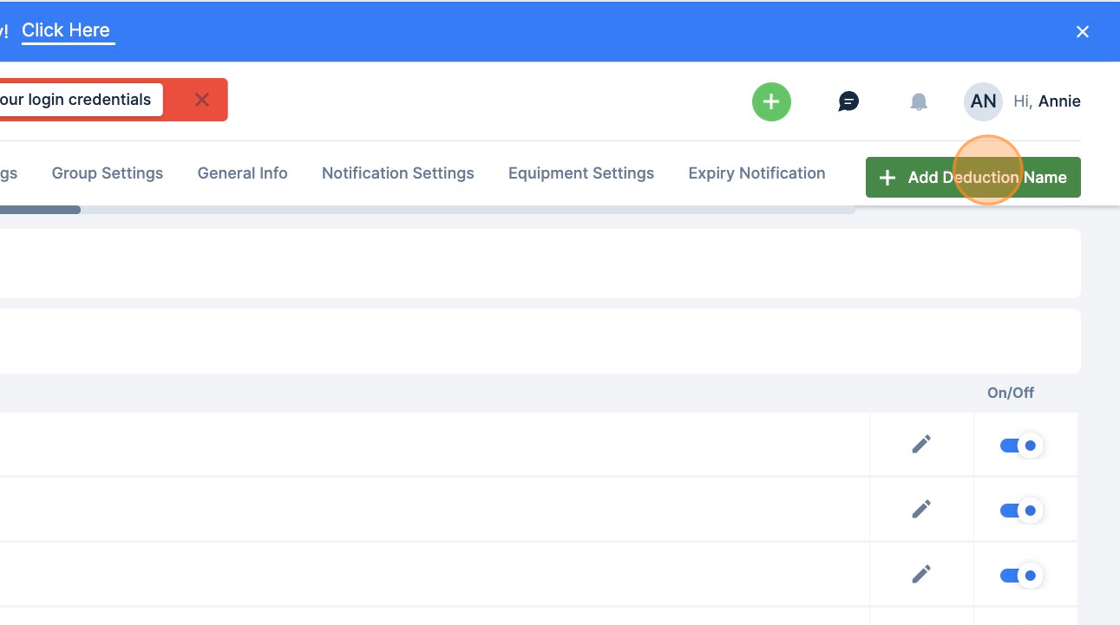1120x625 pixels.
Task: Click the On/Off column header
Action: 1010,393
